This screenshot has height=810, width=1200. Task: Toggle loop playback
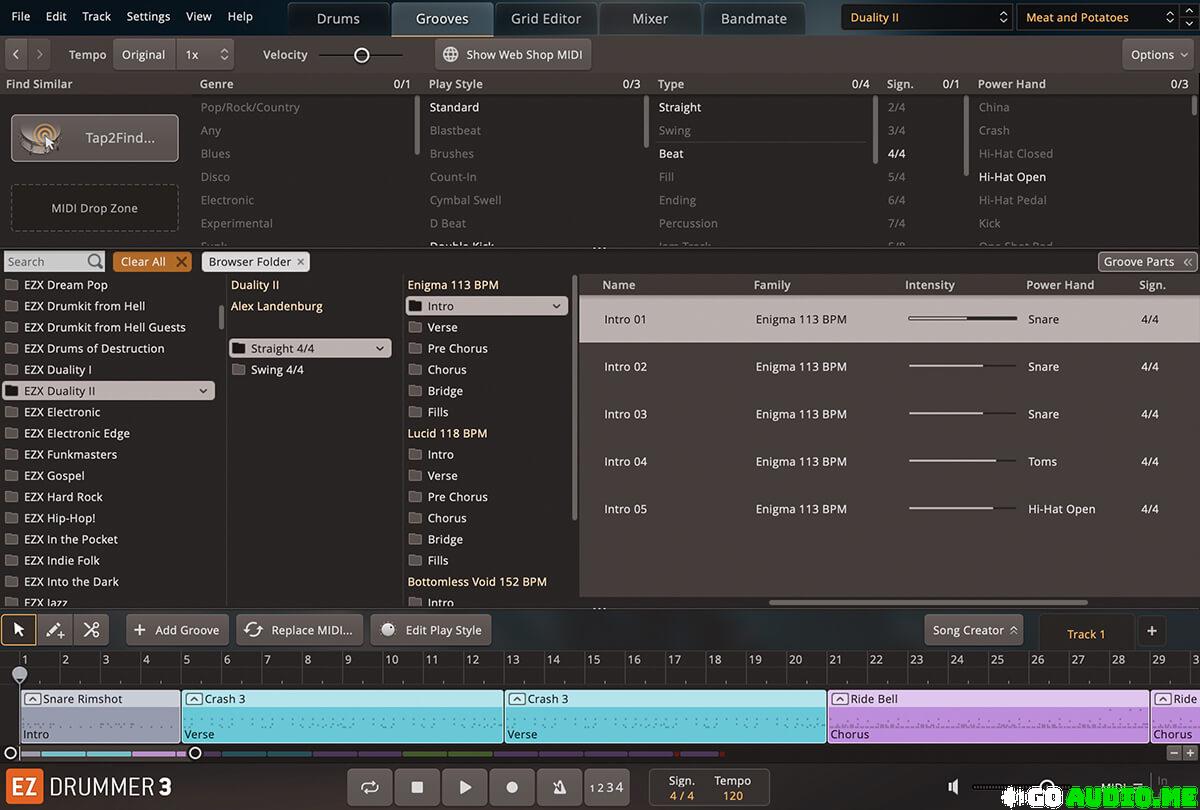tap(370, 787)
